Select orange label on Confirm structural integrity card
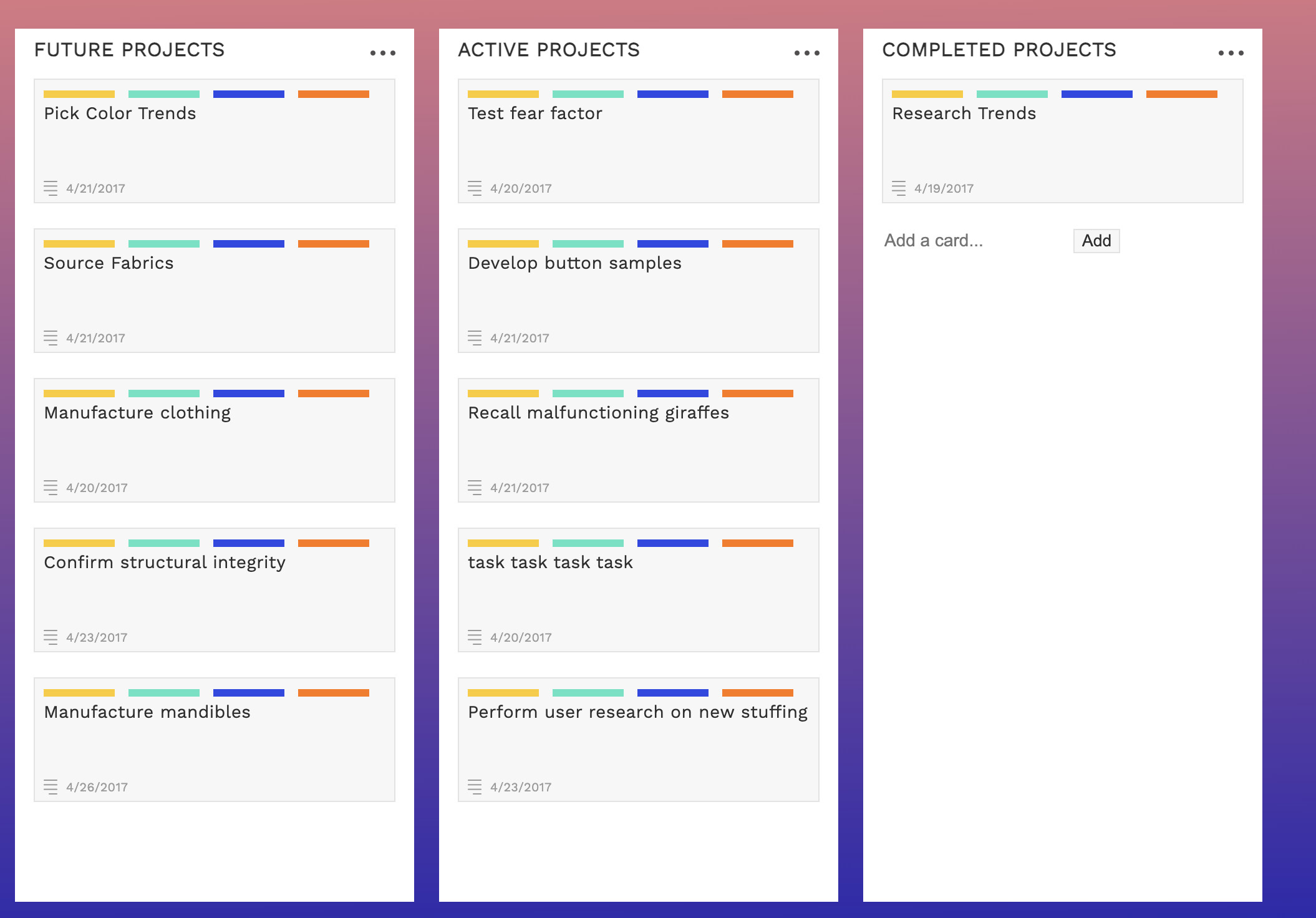1316x918 pixels. (334, 543)
